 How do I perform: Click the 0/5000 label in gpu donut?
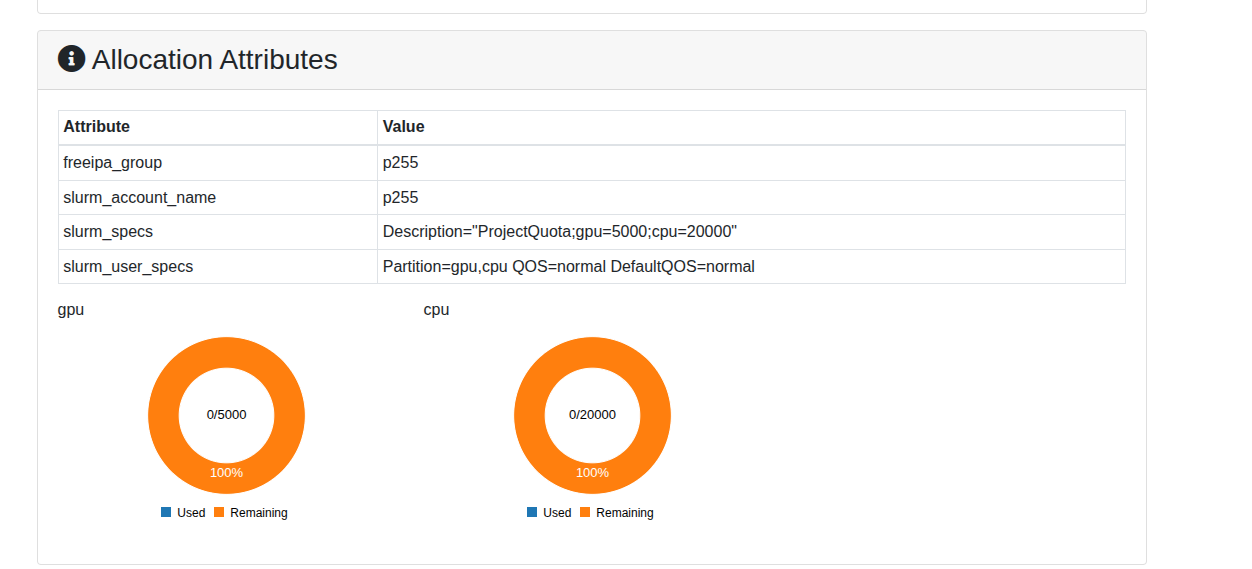[226, 414]
